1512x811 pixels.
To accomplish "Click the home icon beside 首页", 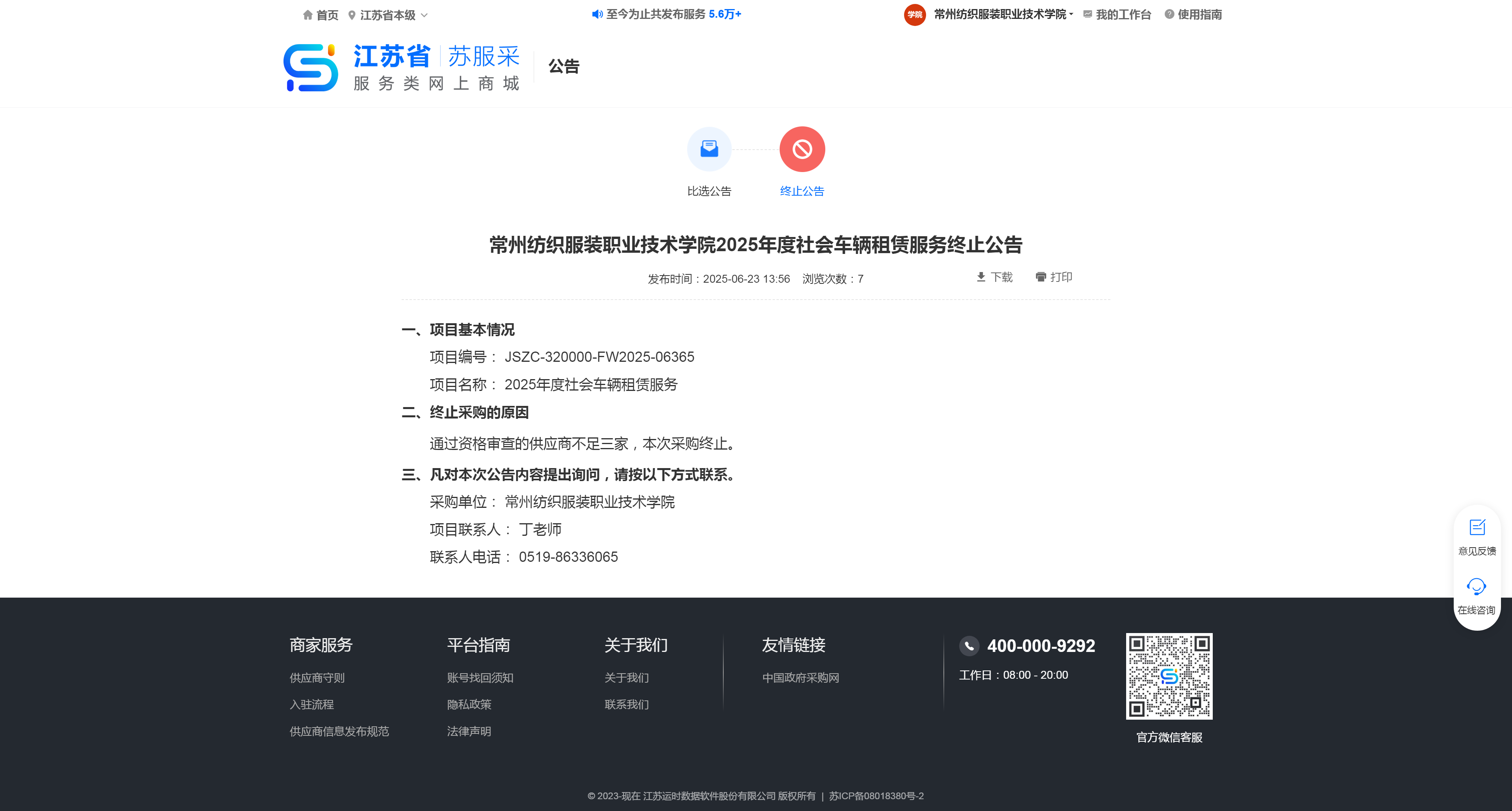I will (x=308, y=15).
